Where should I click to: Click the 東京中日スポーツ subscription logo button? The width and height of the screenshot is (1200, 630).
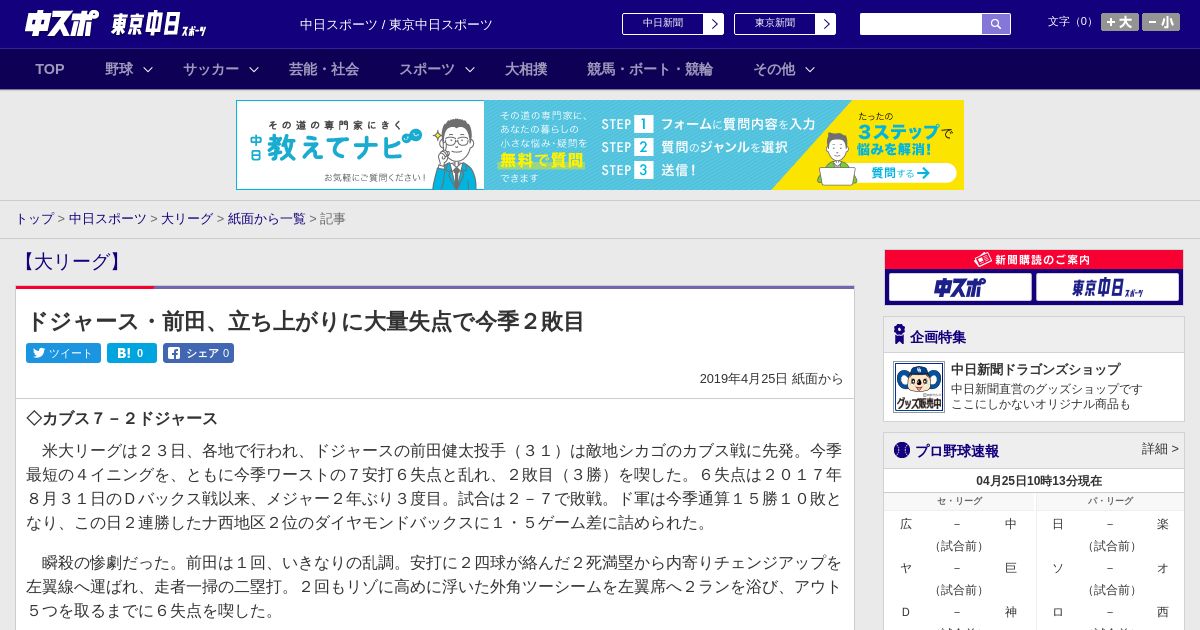[x=1107, y=287]
